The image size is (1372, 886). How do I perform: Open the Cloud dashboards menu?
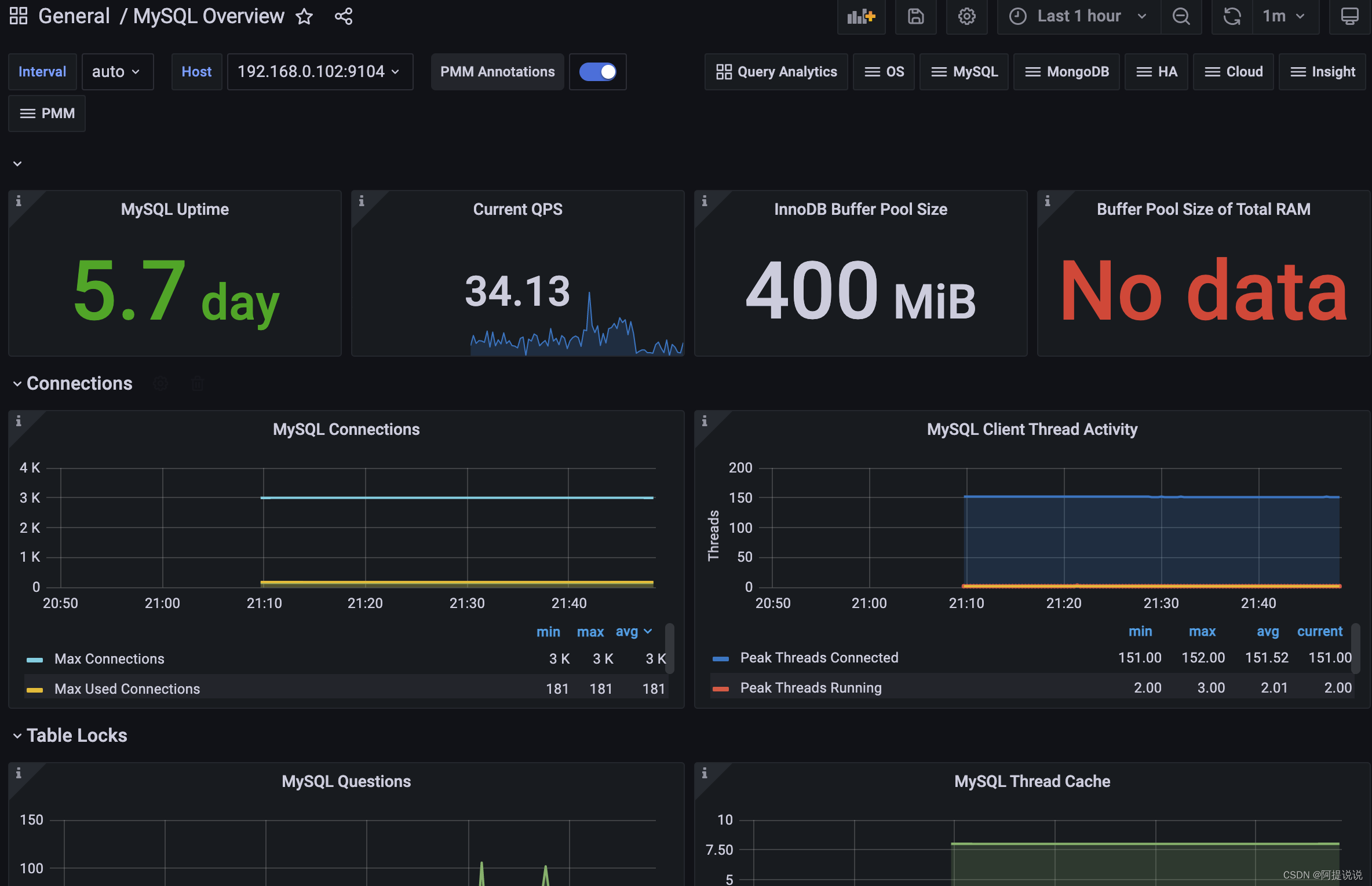click(1233, 72)
